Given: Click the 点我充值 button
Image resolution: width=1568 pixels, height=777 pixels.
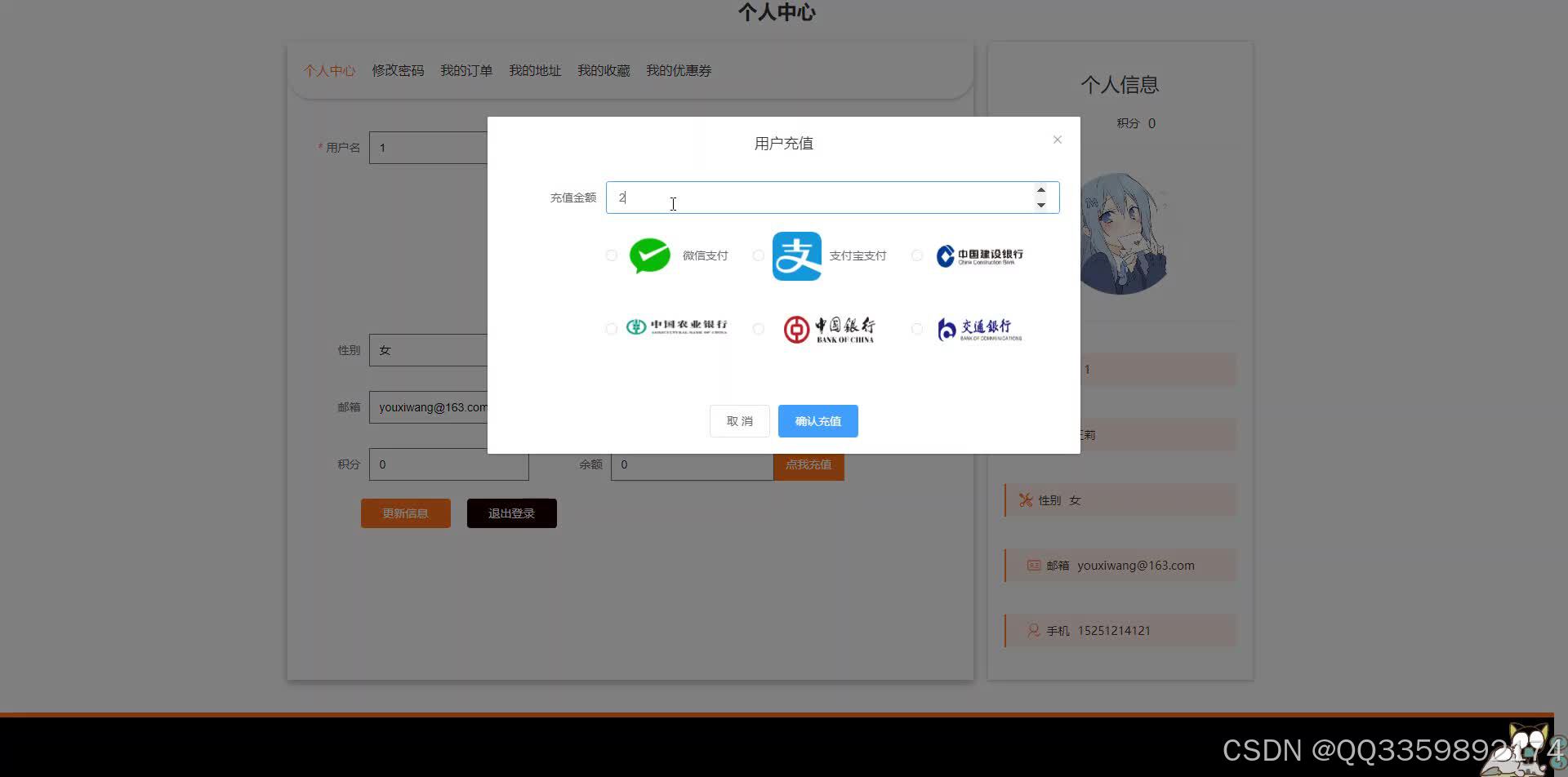Looking at the screenshot, I should point(808,464).
